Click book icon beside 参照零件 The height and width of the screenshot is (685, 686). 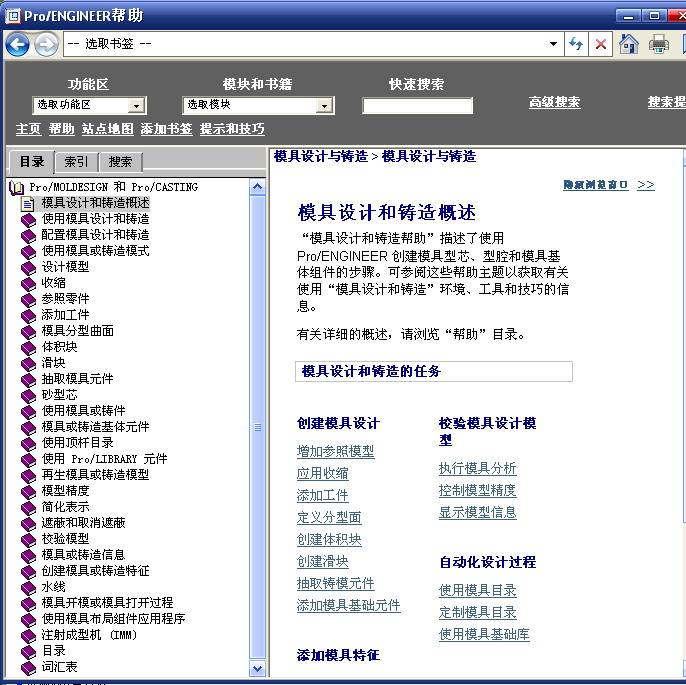(x=28, y=300)
